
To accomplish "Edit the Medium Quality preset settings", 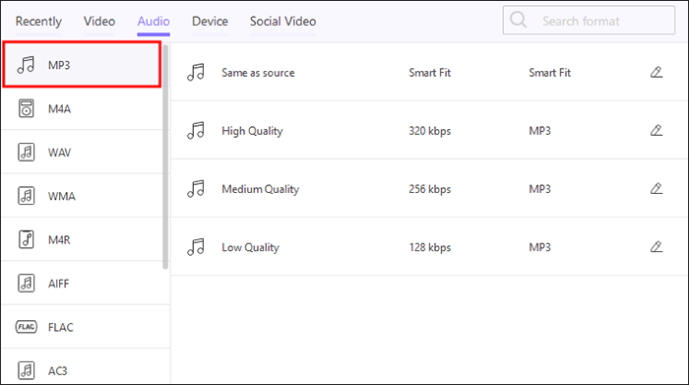I will 656,189.
